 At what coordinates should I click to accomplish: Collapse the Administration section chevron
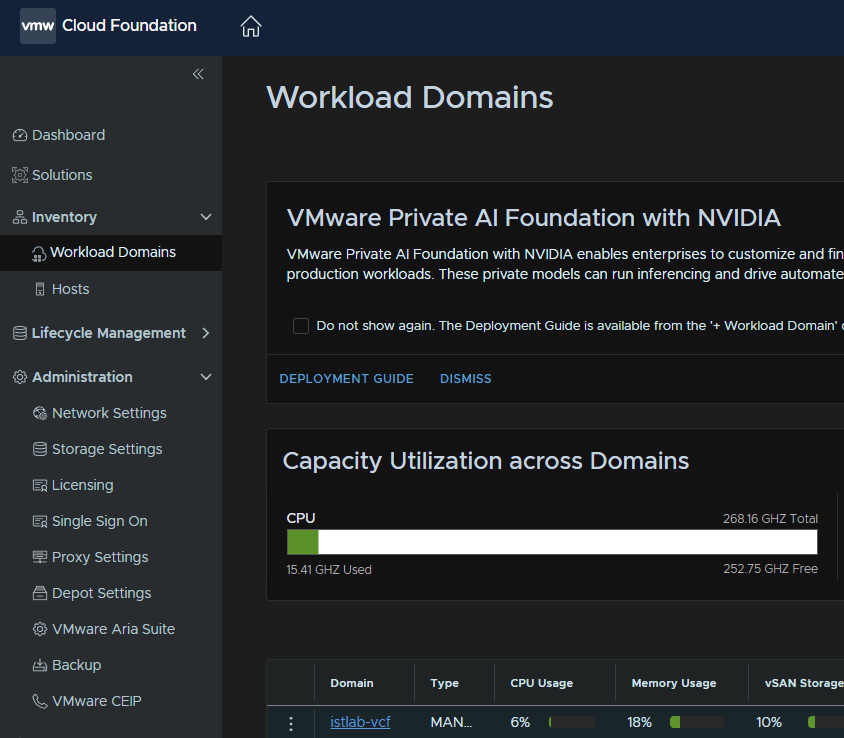click(206, 377)
